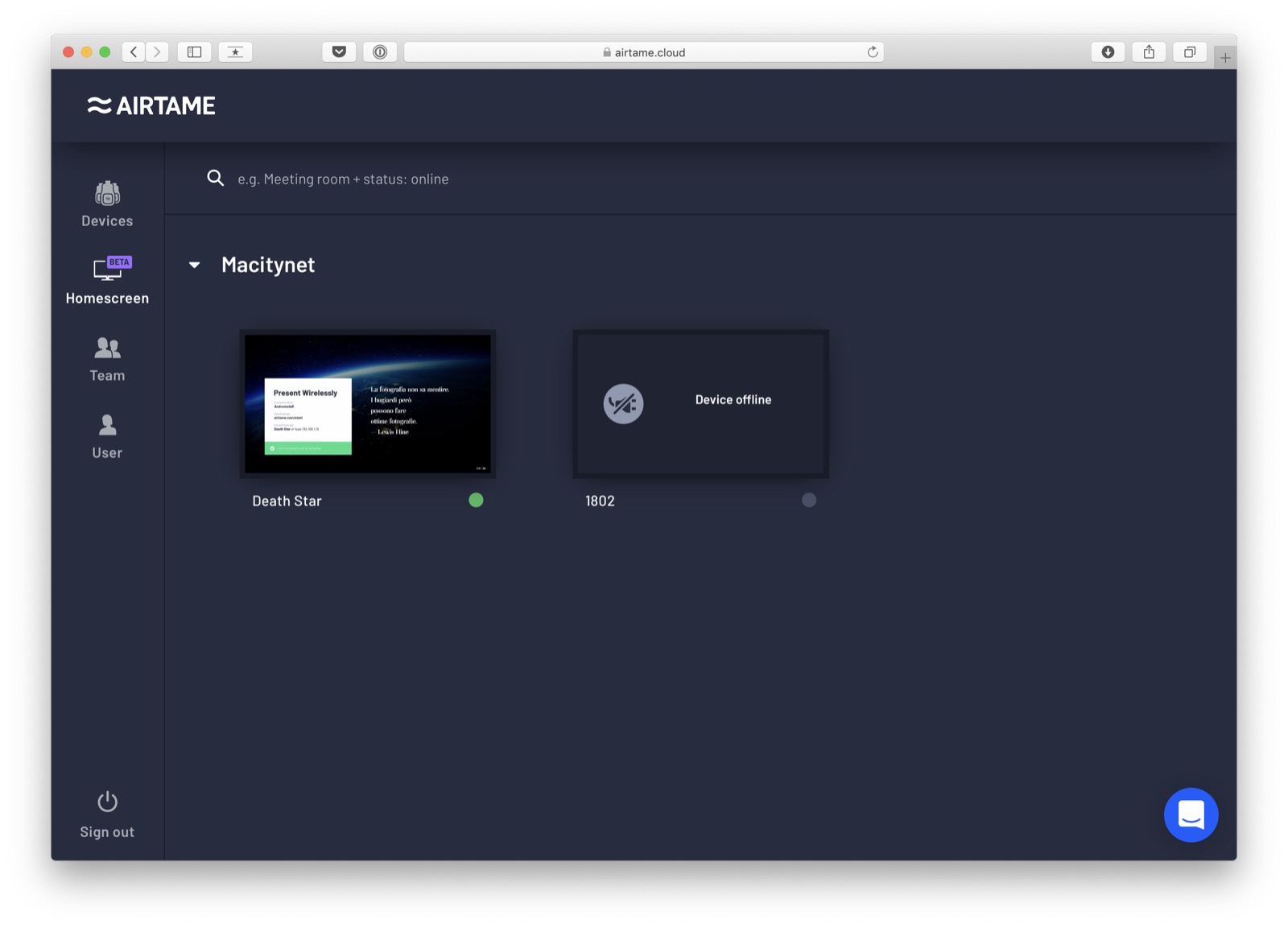Image resolution: width=1288 pixels, height=928 pixels.
Task: Click the Macitynet group title
Action: (268, 265)
